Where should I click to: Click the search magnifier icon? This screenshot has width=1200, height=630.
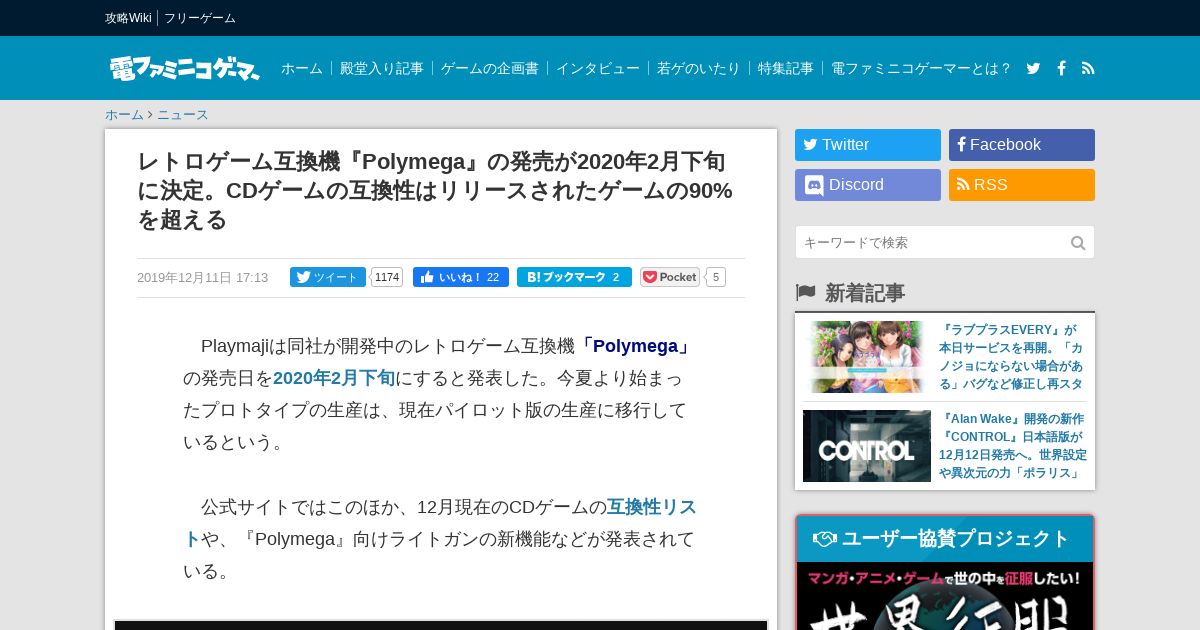(1078, 243)
